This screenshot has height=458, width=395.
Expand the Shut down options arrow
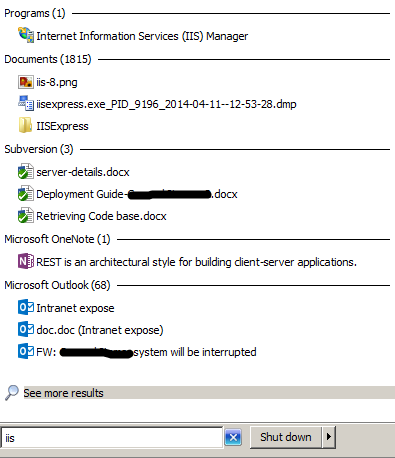[329, 437]
